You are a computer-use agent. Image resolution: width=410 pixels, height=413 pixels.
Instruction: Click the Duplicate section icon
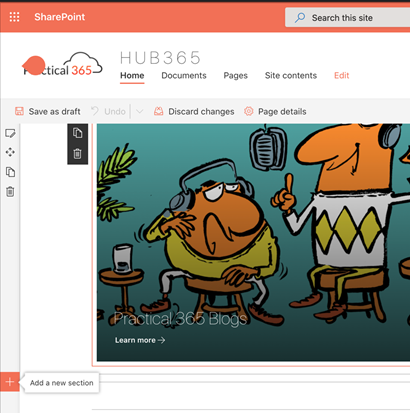coord(10,172)
